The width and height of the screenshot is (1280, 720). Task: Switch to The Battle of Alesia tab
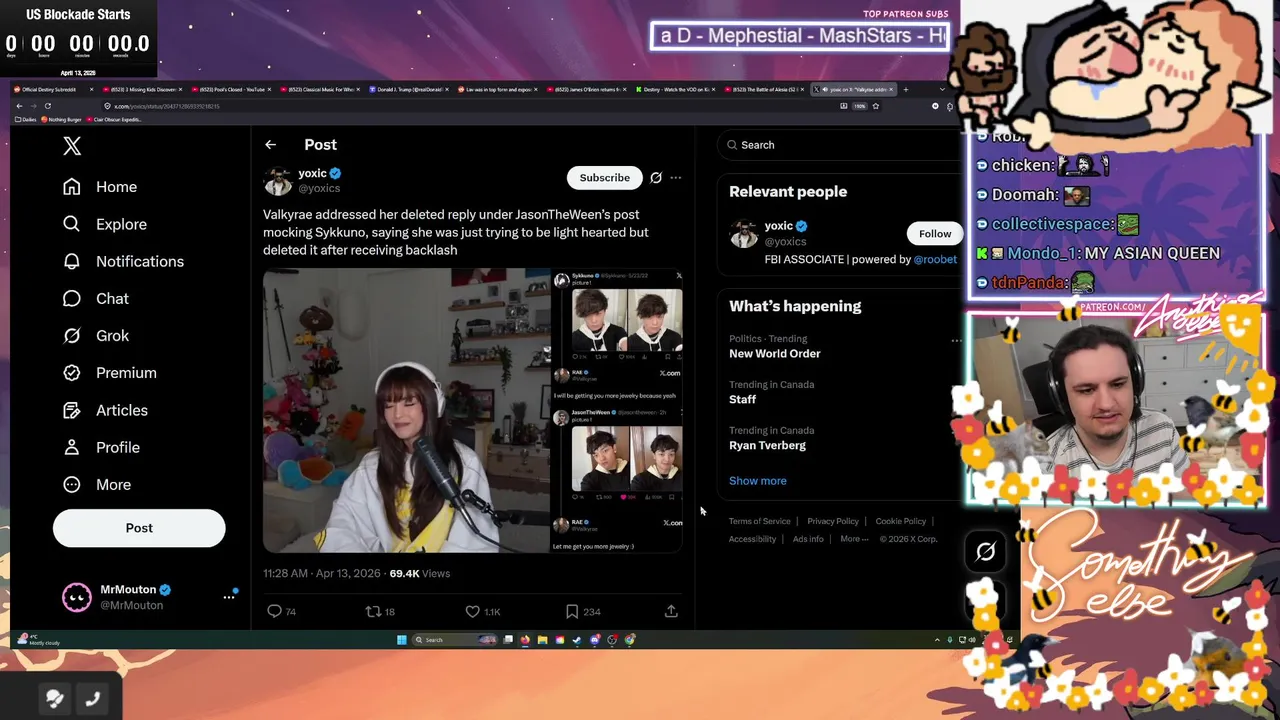pyautogui.click(x=763, y=89)
